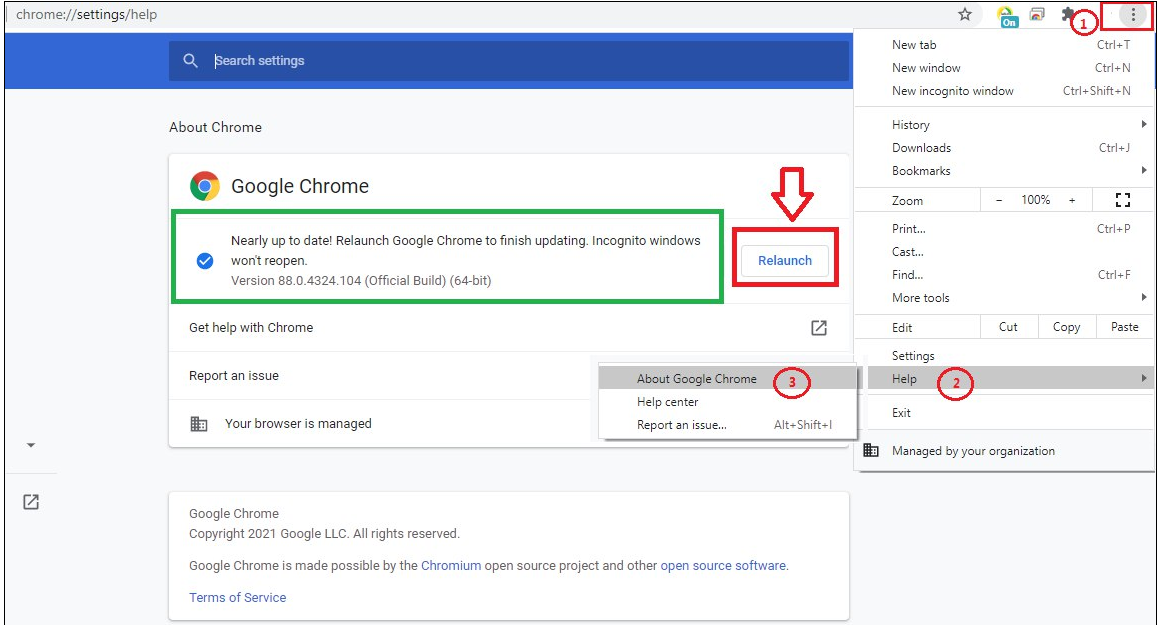
Task: Open the Help submenu
Action: 1009,379
